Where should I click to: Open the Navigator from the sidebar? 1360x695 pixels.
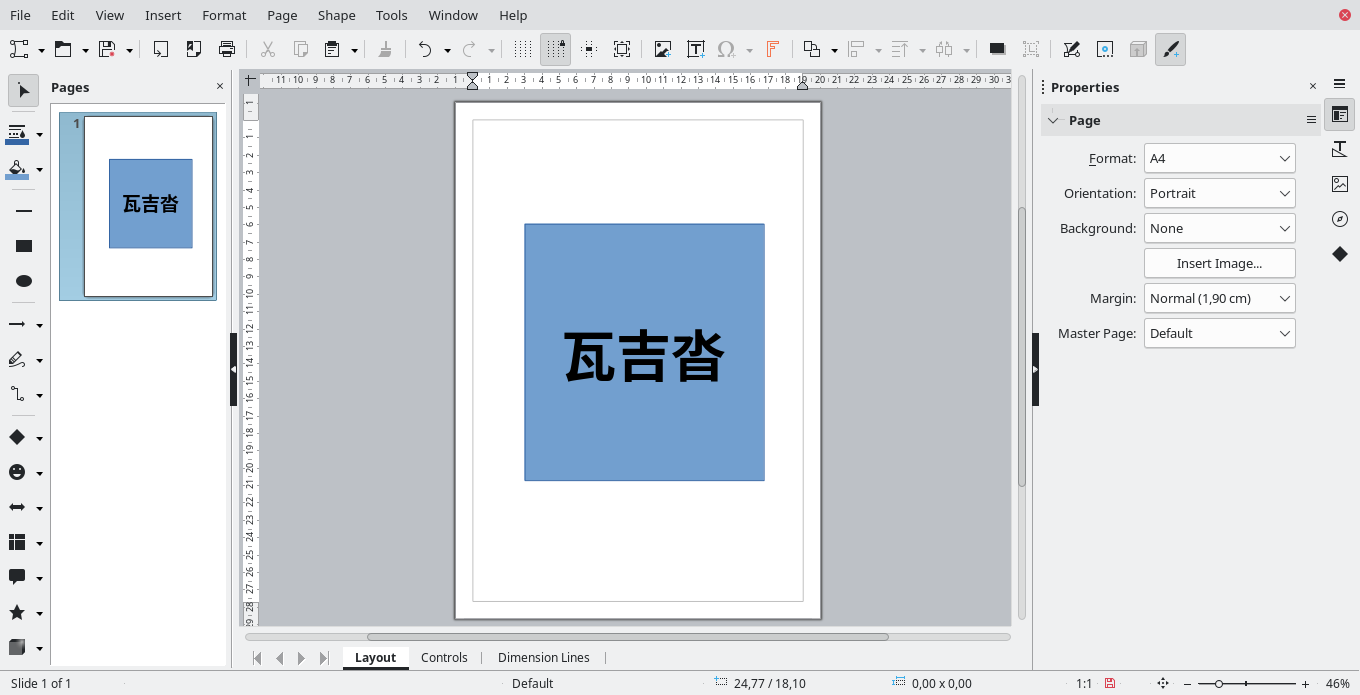1339,219
